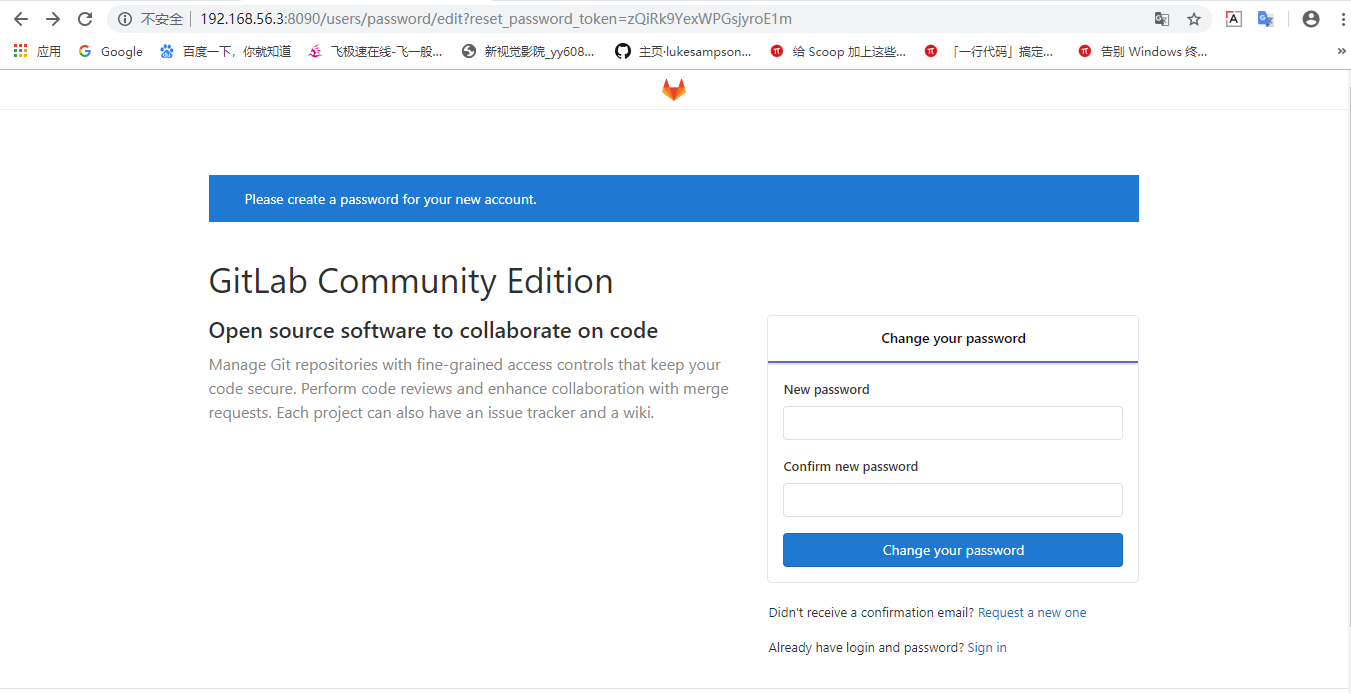Focus the New password field

point(953,423)
